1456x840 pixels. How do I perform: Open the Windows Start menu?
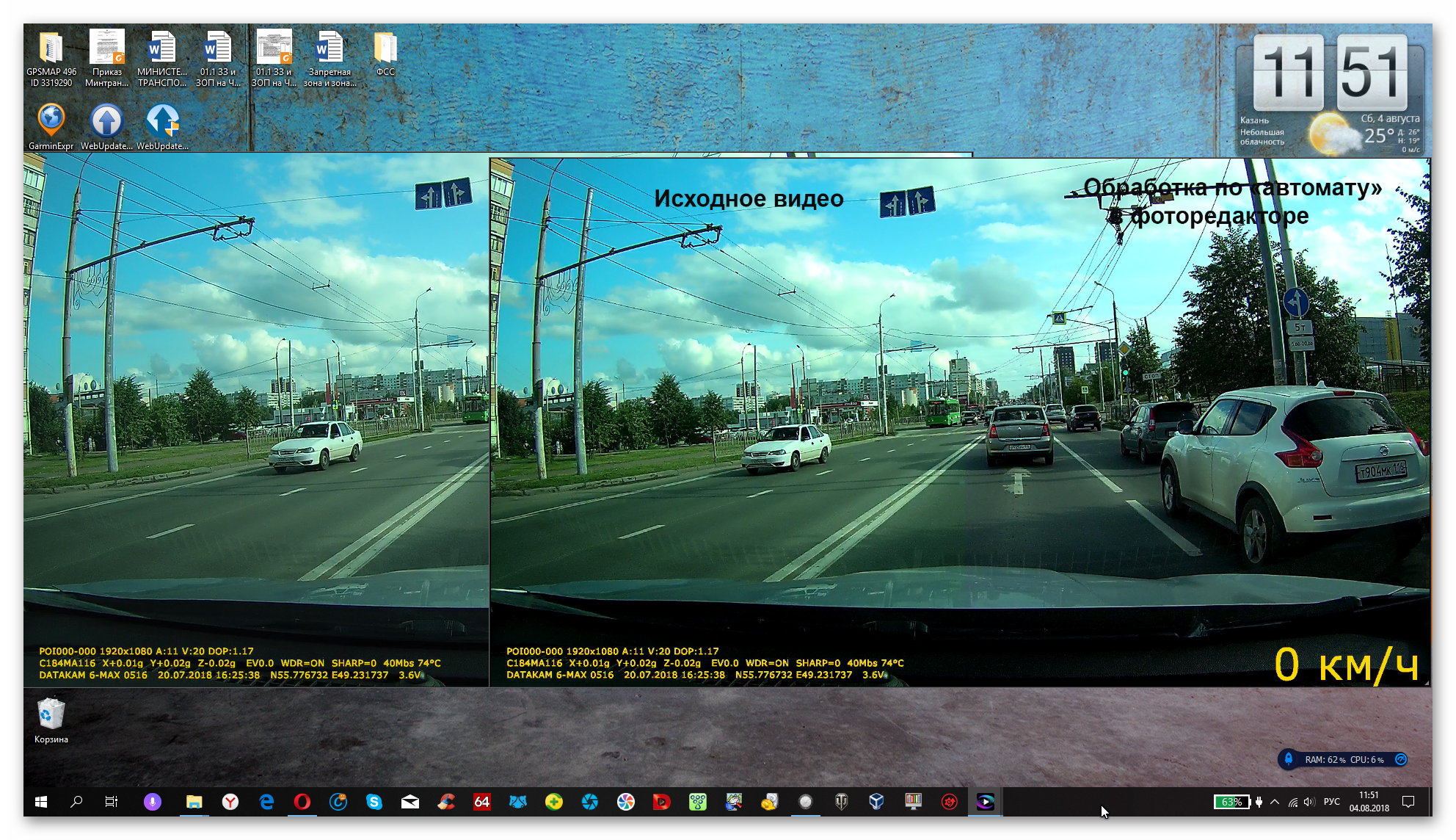41,802
